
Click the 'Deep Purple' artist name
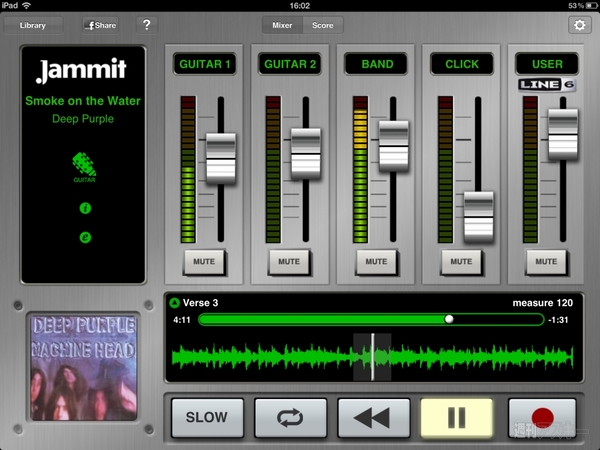[83, 119]
